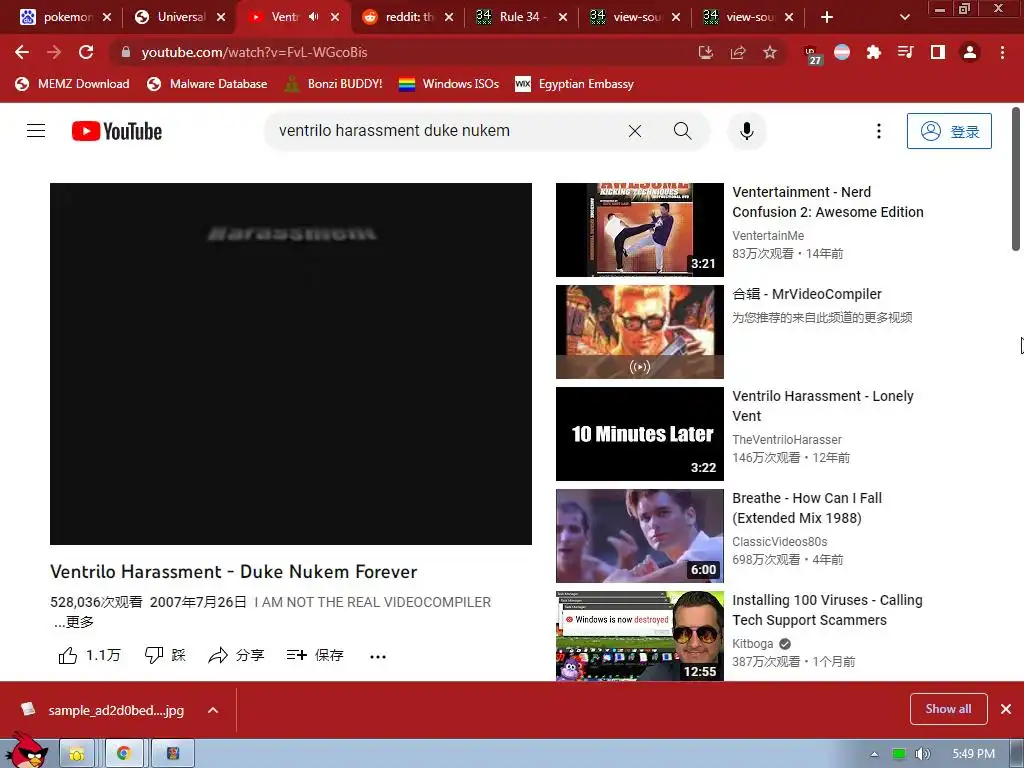The height and width of the screenshot is (768, 1024).
Task: Expand video description with 更多
Action: (x=74, y=622)
